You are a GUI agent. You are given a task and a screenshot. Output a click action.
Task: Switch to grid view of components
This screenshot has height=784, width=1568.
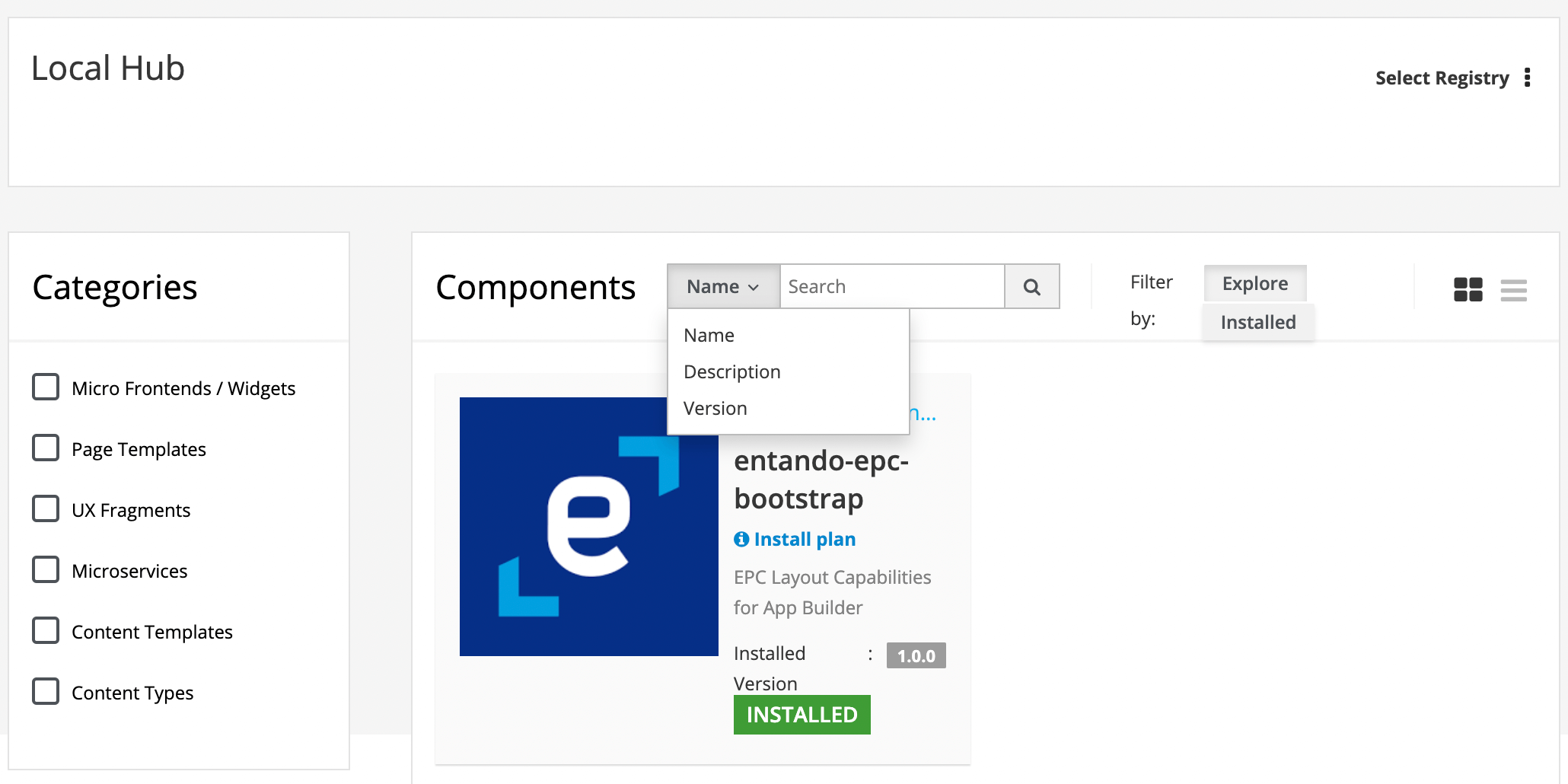[x=1468, y=289]
